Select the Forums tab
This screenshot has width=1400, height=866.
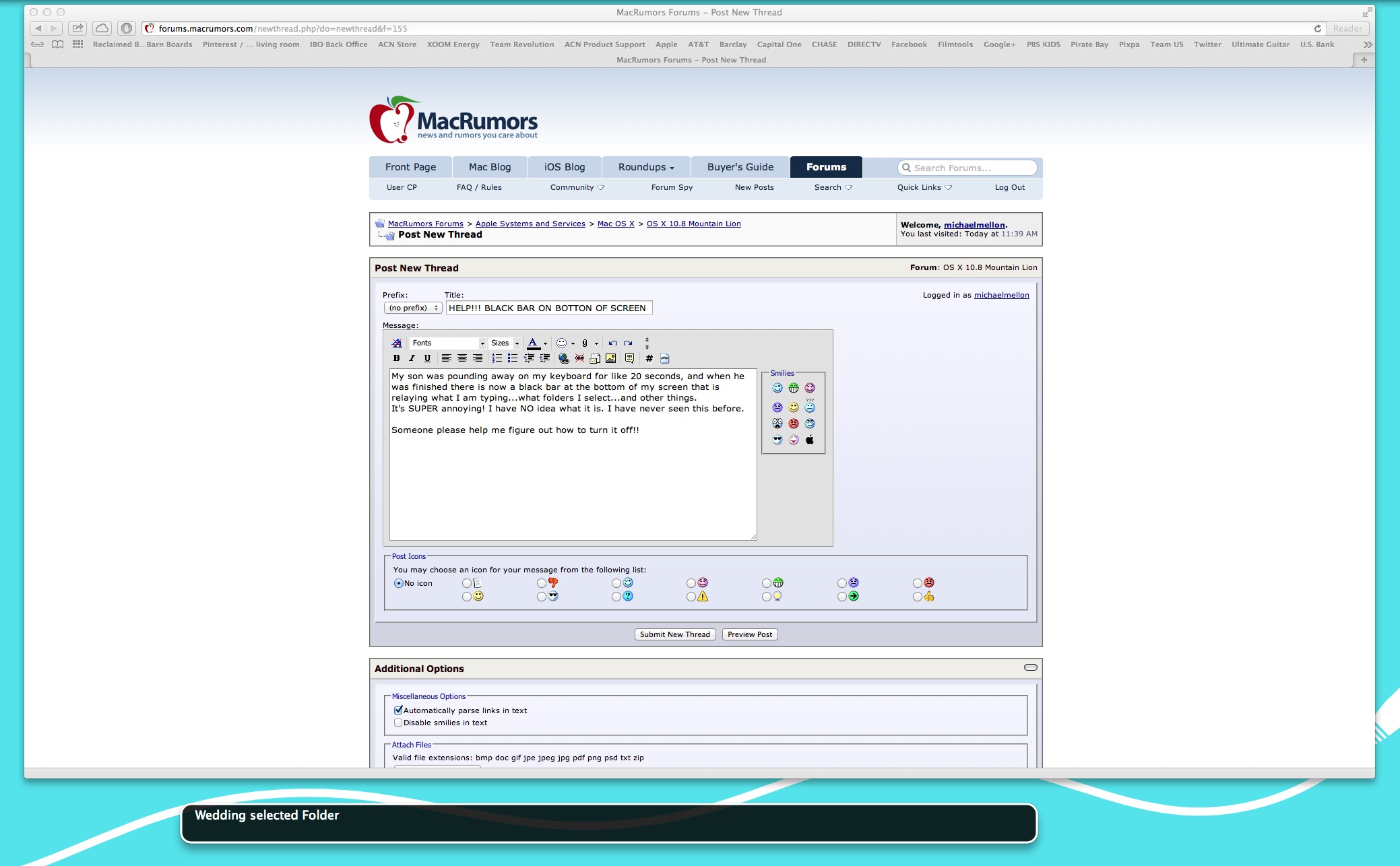coord(826,167)
